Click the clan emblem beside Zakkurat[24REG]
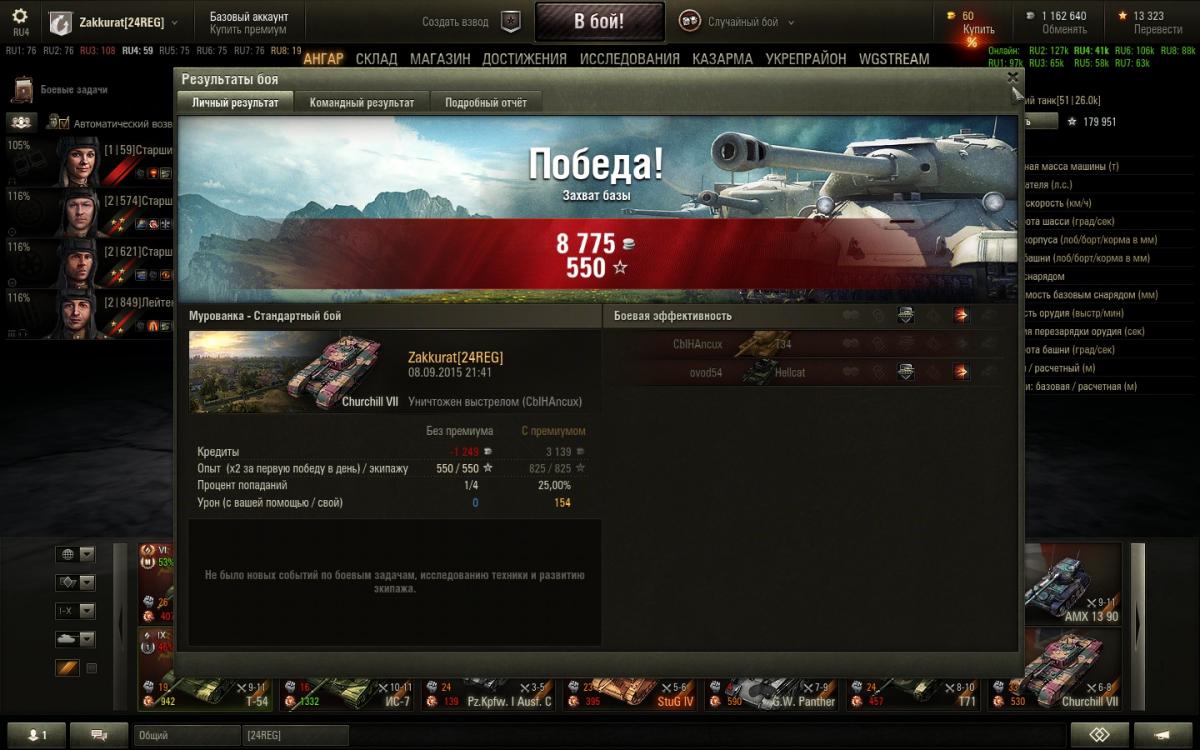 (x=60, y=22)
